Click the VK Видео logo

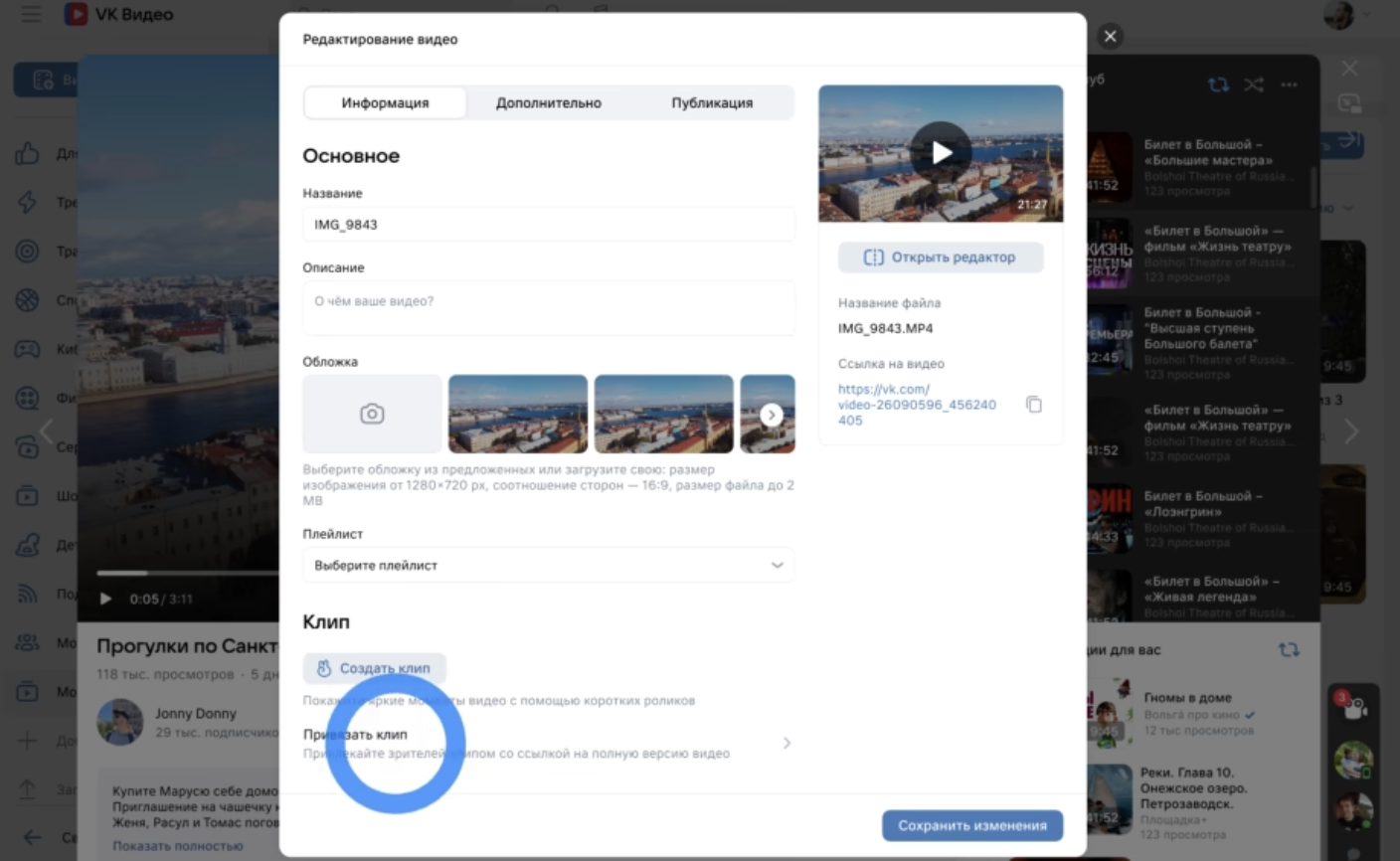pyautogui.click(x=119, y=14)
